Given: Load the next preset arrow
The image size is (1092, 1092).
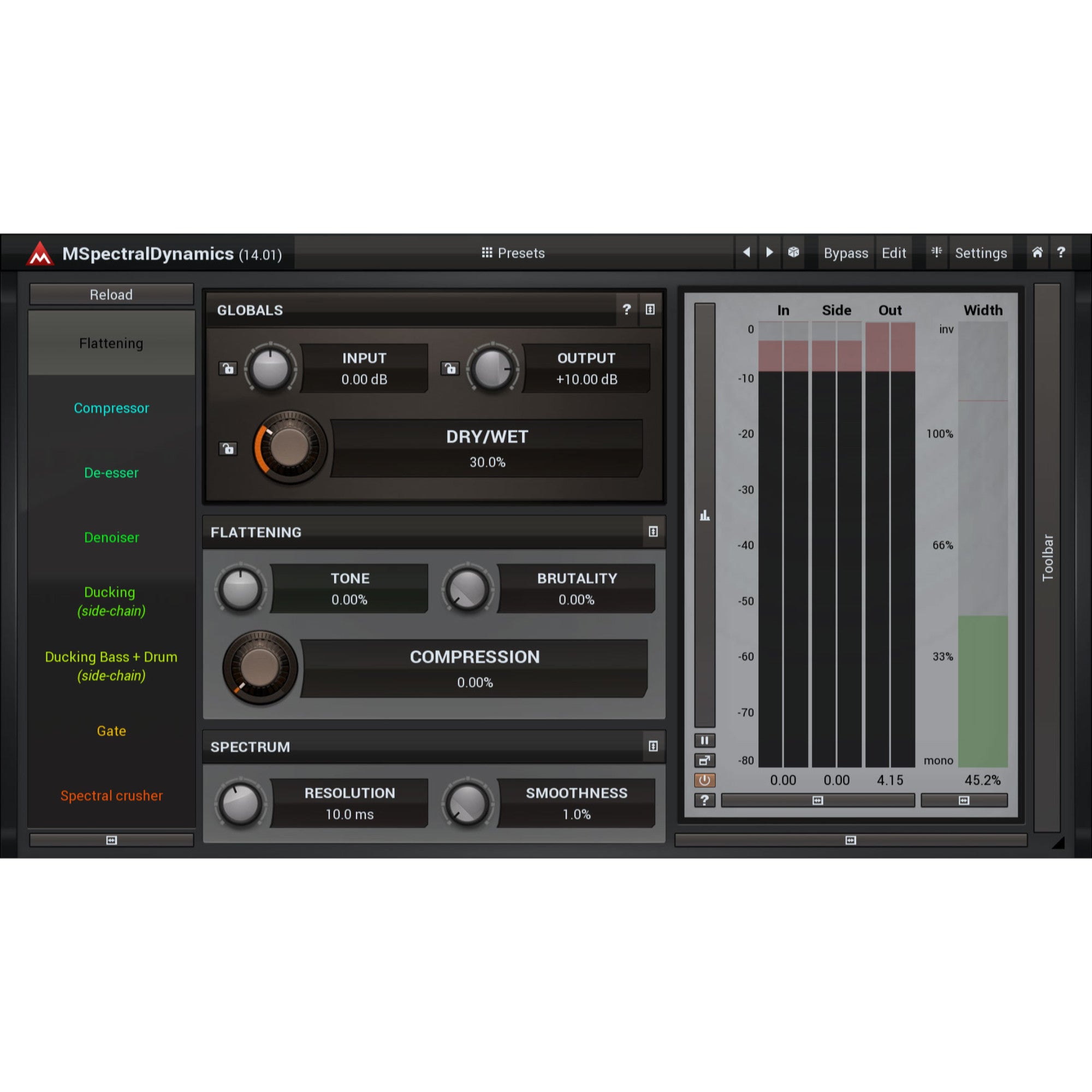Looking at the screenshot, I should (x=769, y=252).
